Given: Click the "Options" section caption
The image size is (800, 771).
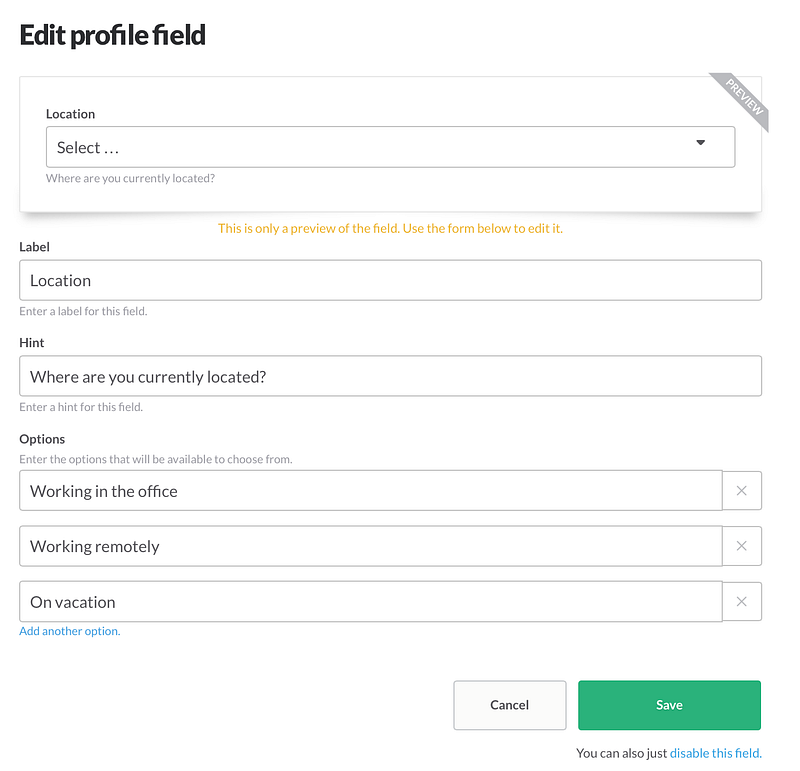Looking at the screenshot, I should [x=42, y=439].
